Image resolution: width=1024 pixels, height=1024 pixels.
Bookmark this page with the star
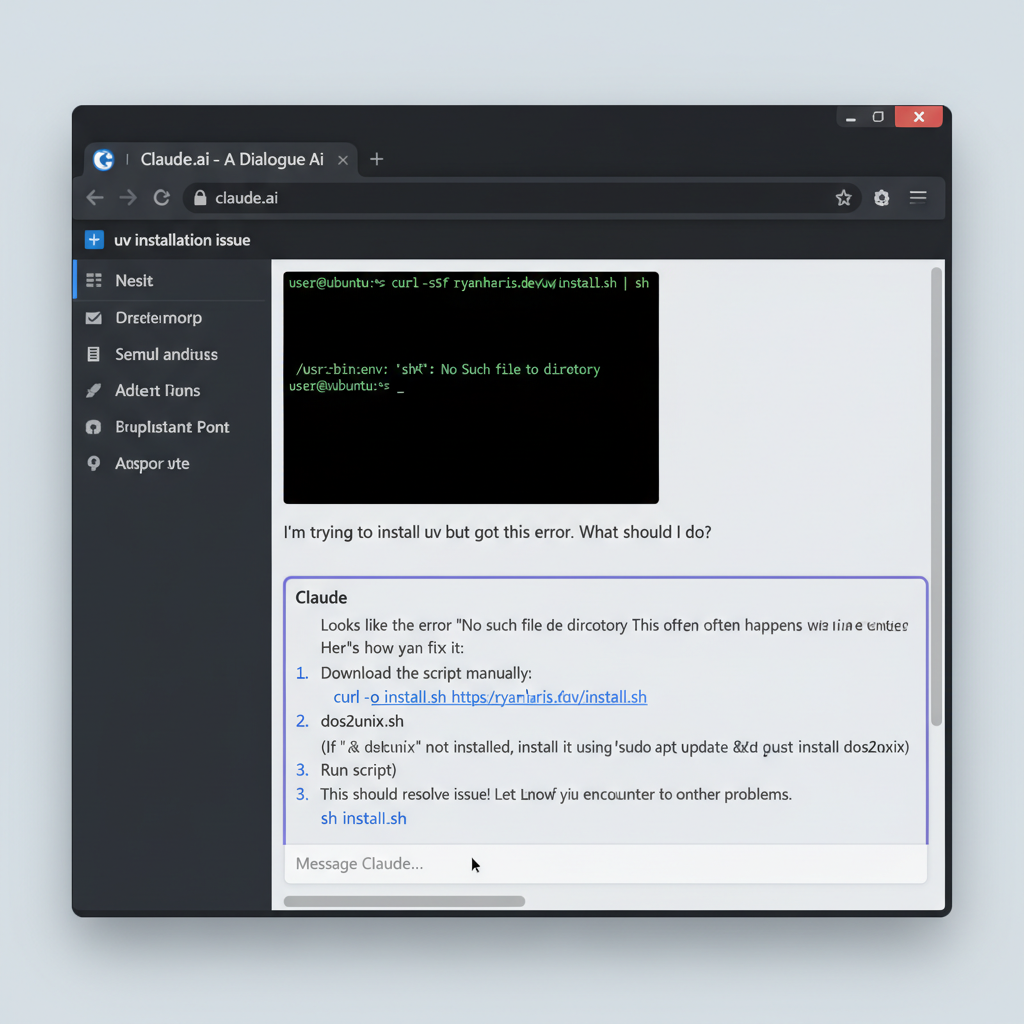843,198
